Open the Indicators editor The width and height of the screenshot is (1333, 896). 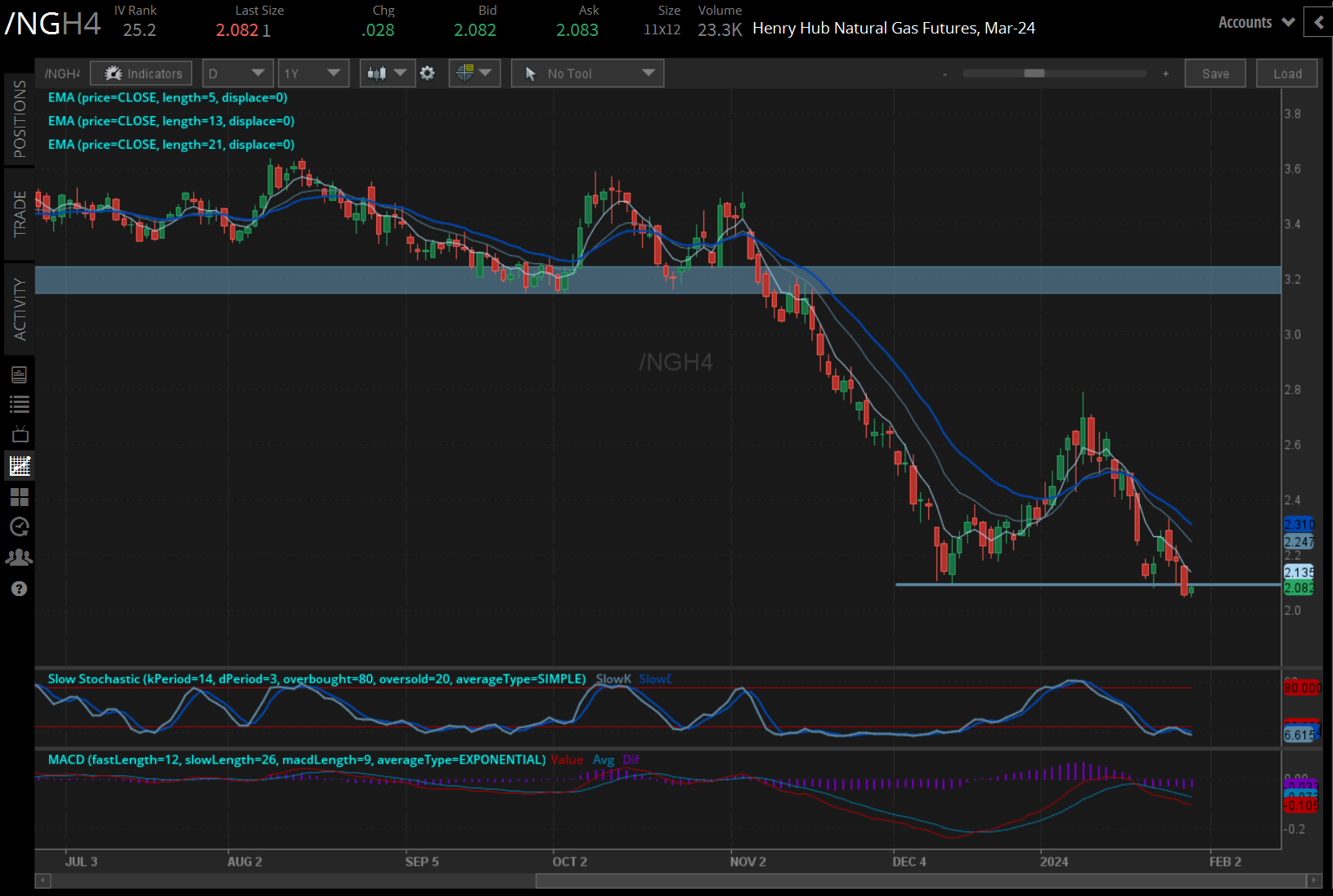[x=141, y=73]
